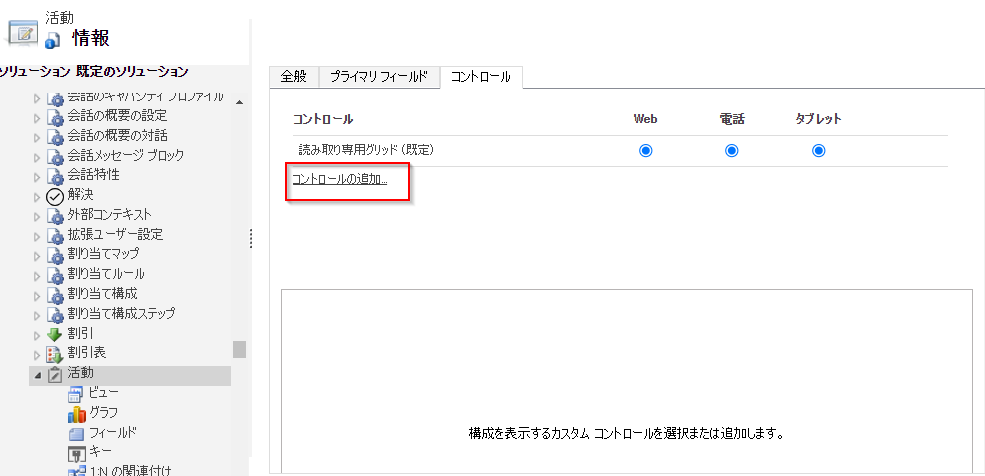Click the 外部コンテキスト entity icon
The height and width of the screenshot is (476, 985).
(x=56, y=215)
